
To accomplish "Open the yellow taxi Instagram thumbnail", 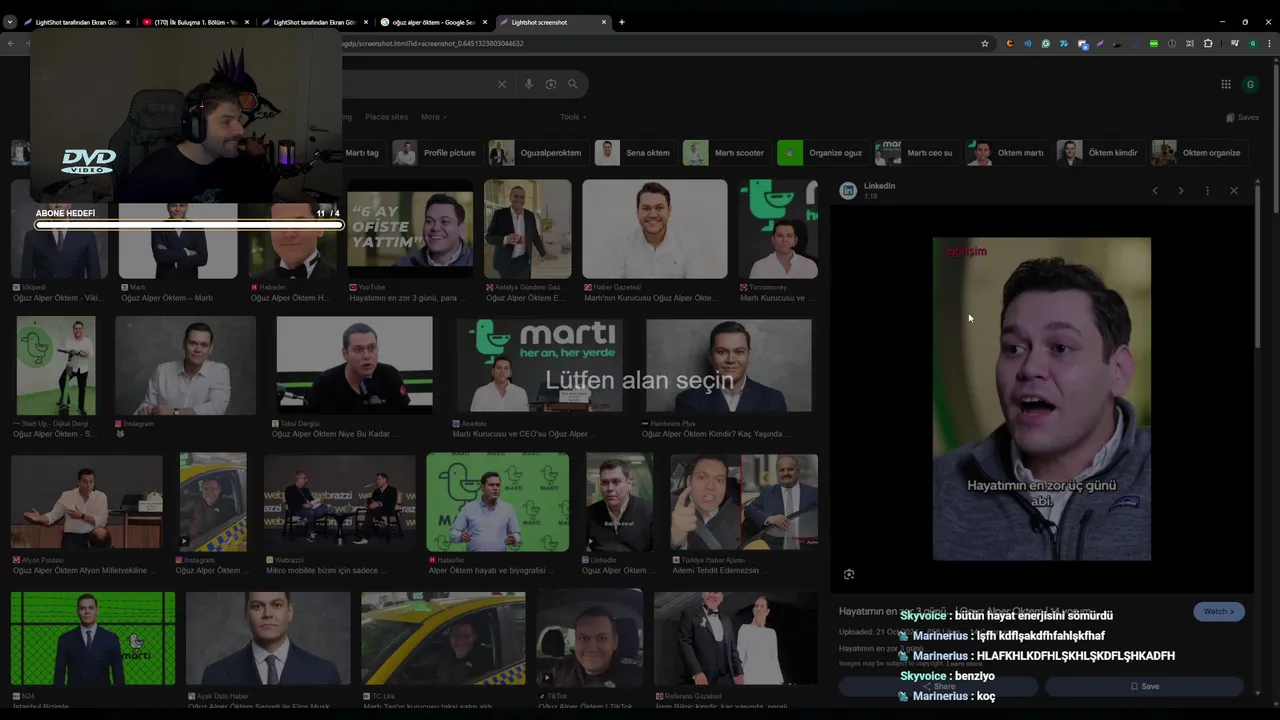I will point(213,502).
